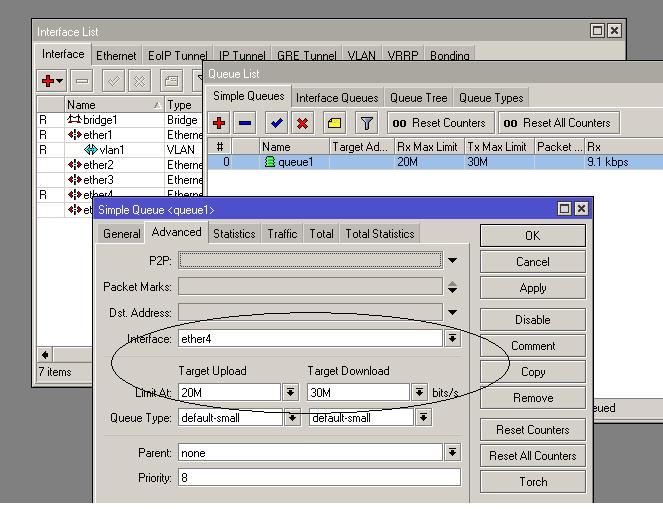Click Reset All Counters in Queue List toolbar

[x=559, y=123]
